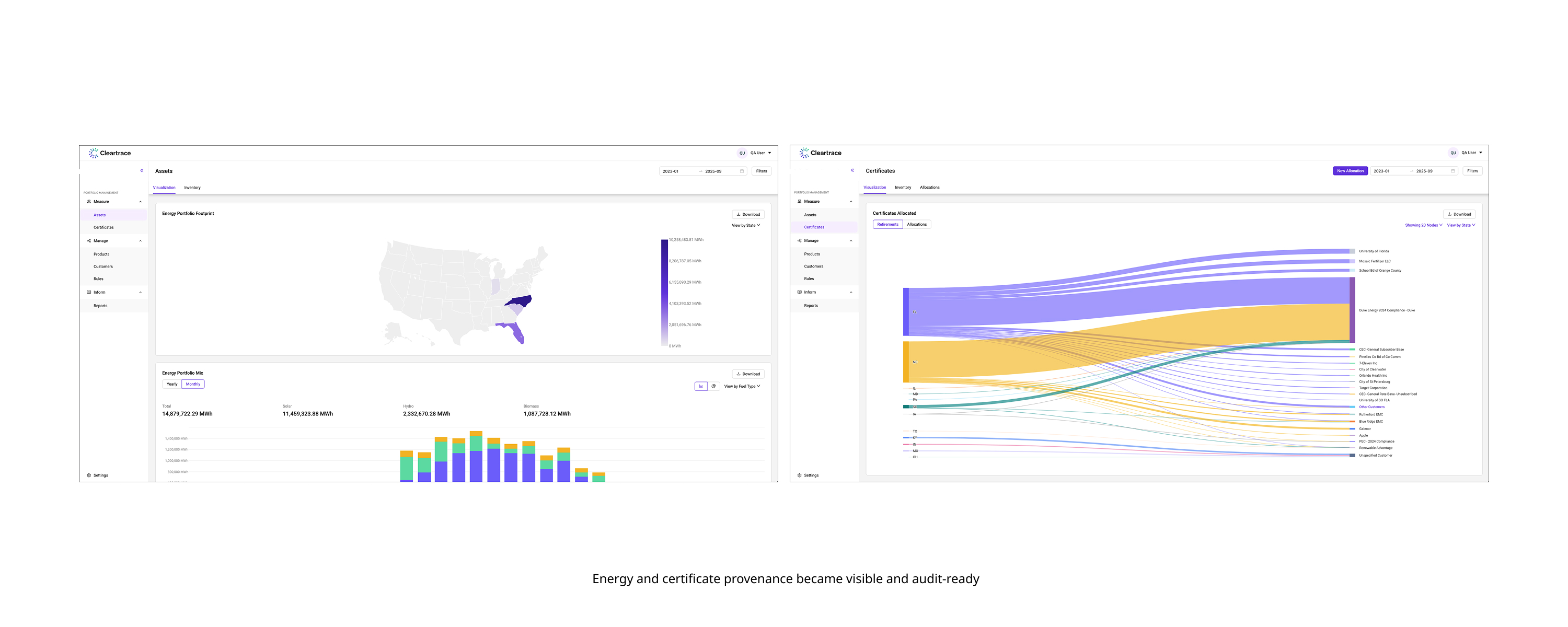Screen dimensions: 1568x627
Task: Collapse the Manage section on Assets sidebar
Action: point(141,241)
